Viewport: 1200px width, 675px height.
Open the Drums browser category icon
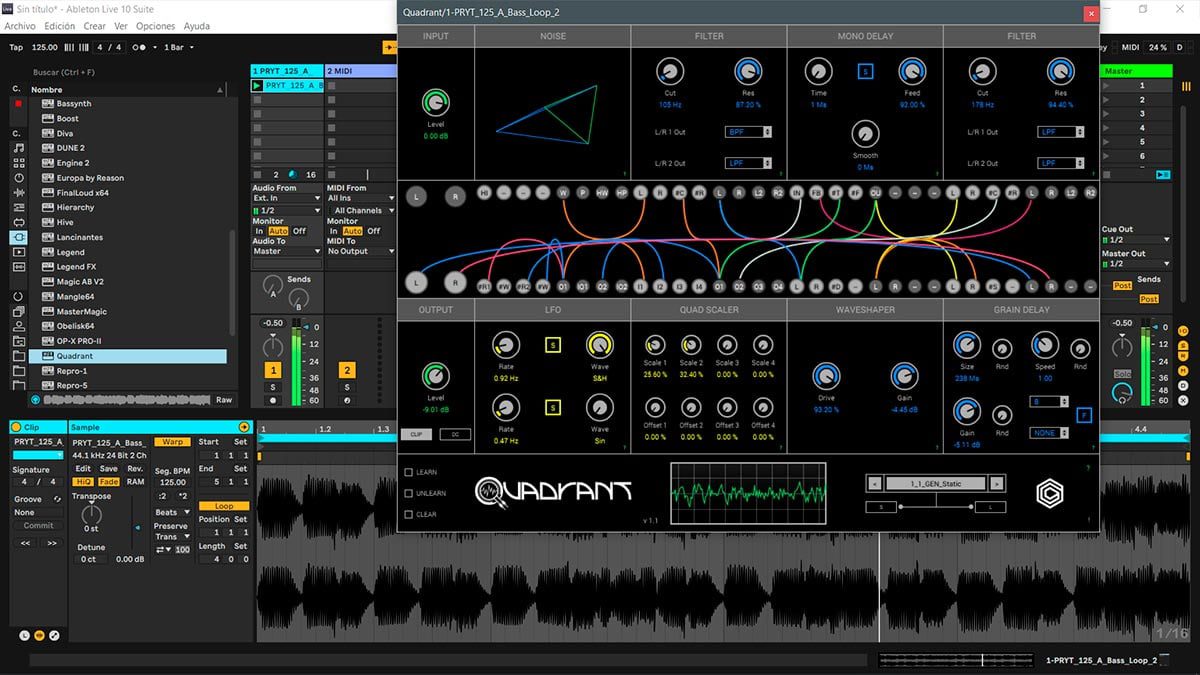pos(18,163)
